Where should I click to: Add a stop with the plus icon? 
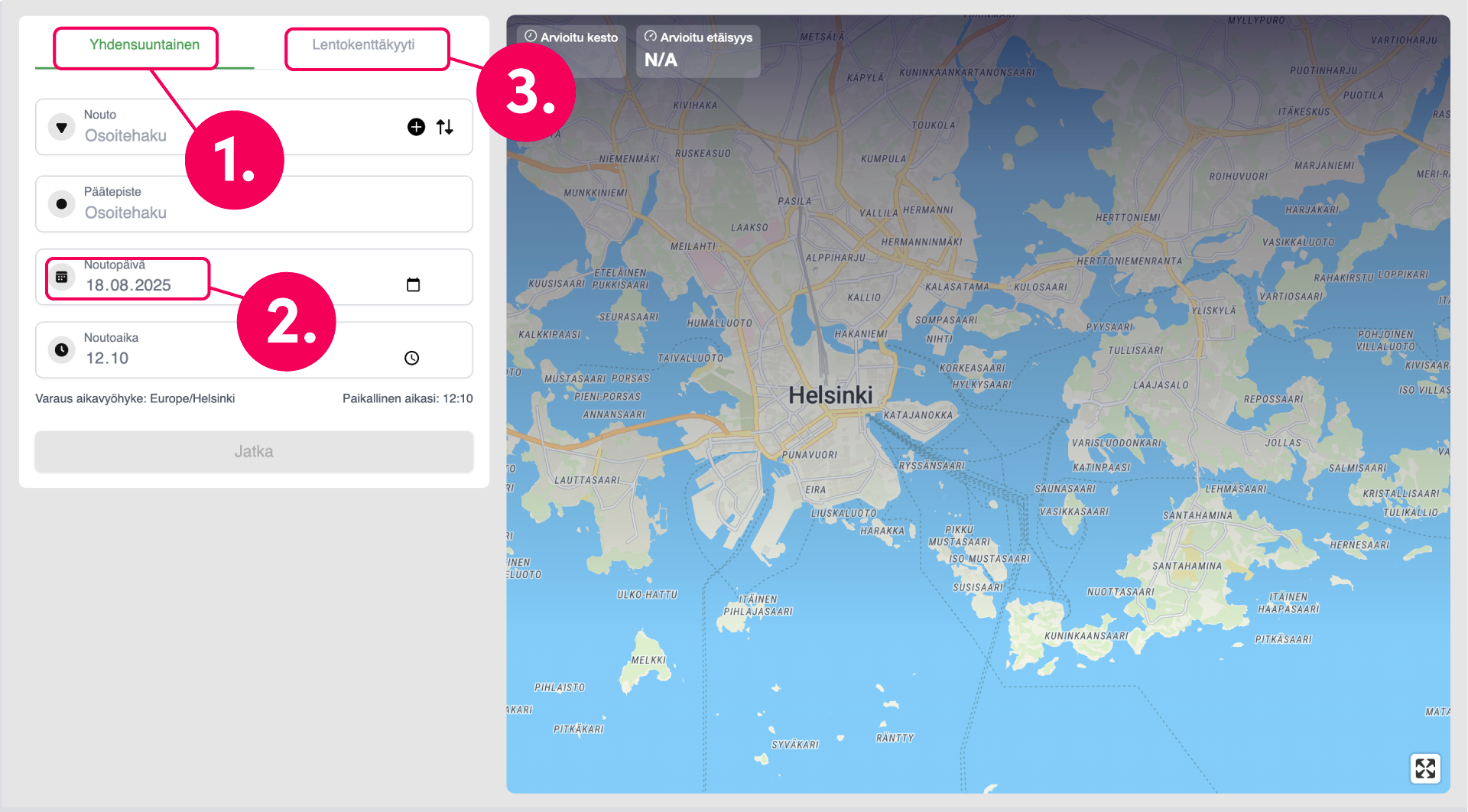(416, 127)
